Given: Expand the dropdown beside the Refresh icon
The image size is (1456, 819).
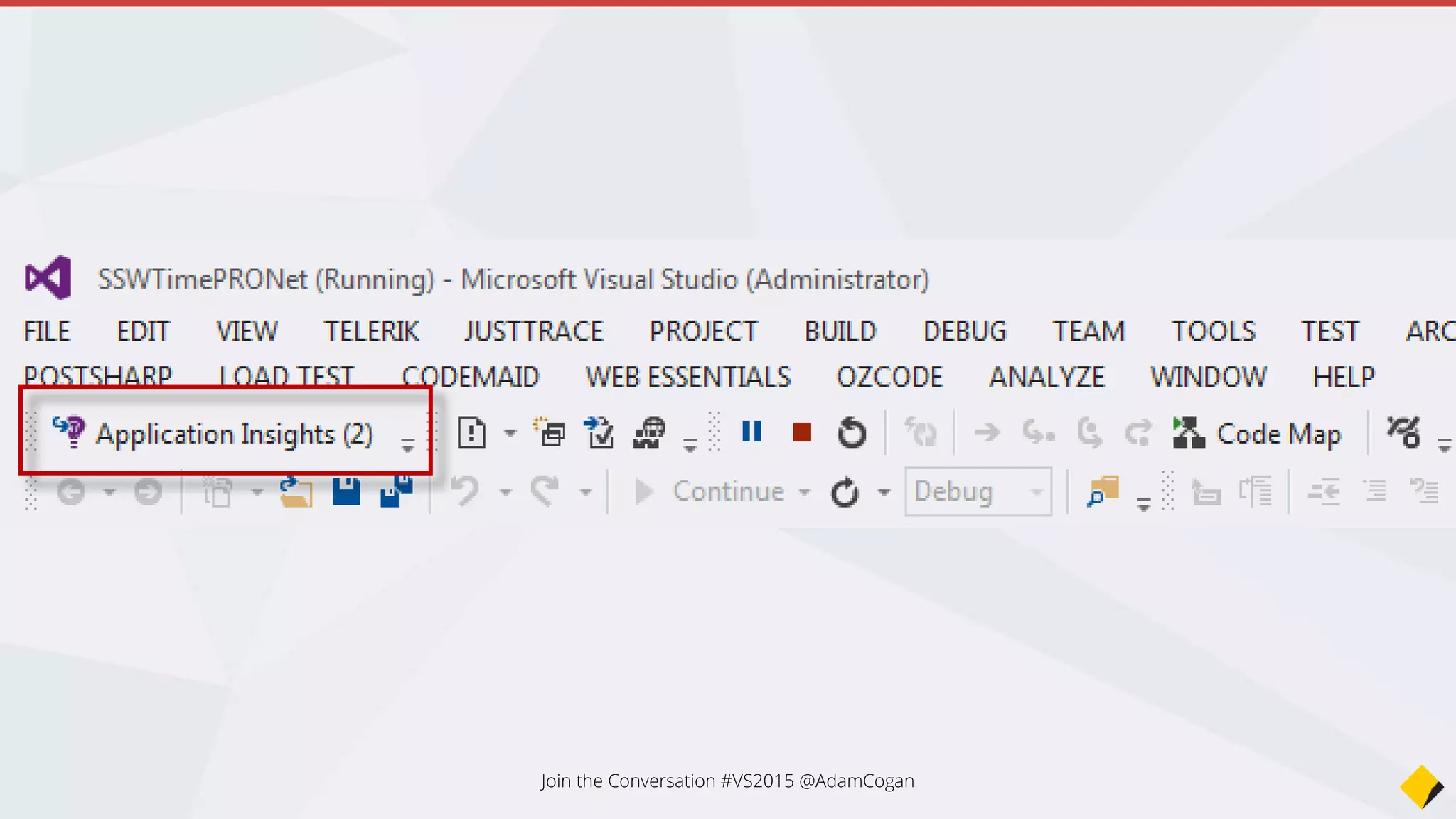Looking at the screenshot, I should (x=884, y=492).
